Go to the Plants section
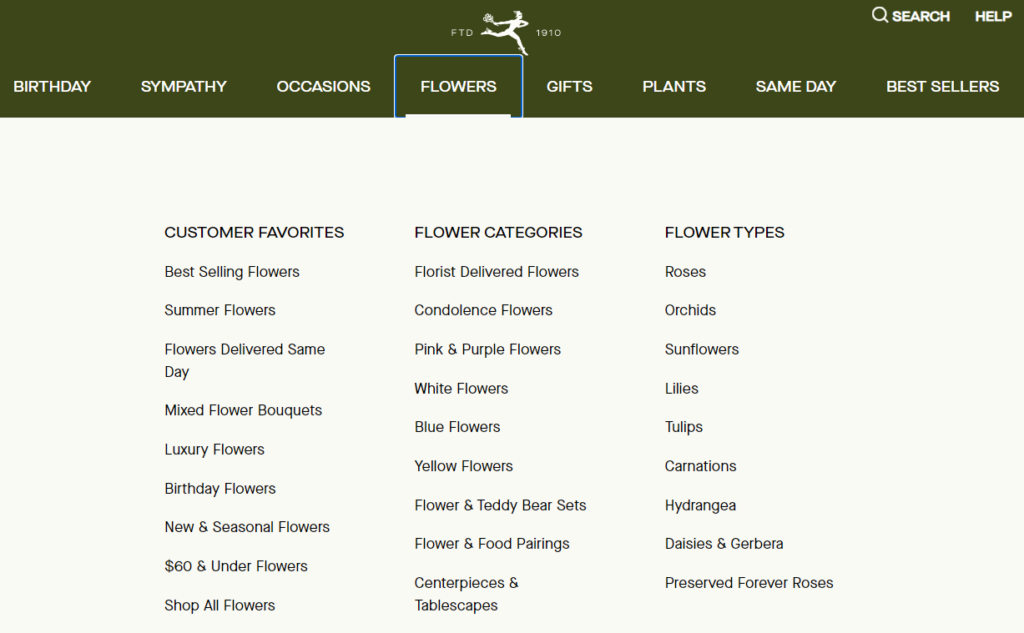 click(x=674, y=87)
